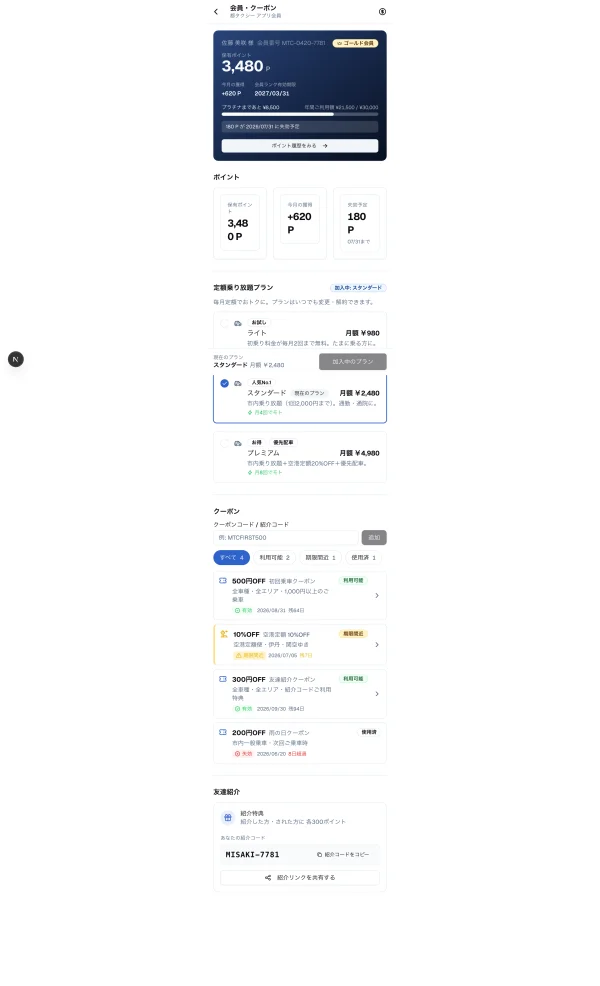This screenshot has width=600, height=986.
Task: Expand the 300円OFF coupon chevron
Action: 377,694
